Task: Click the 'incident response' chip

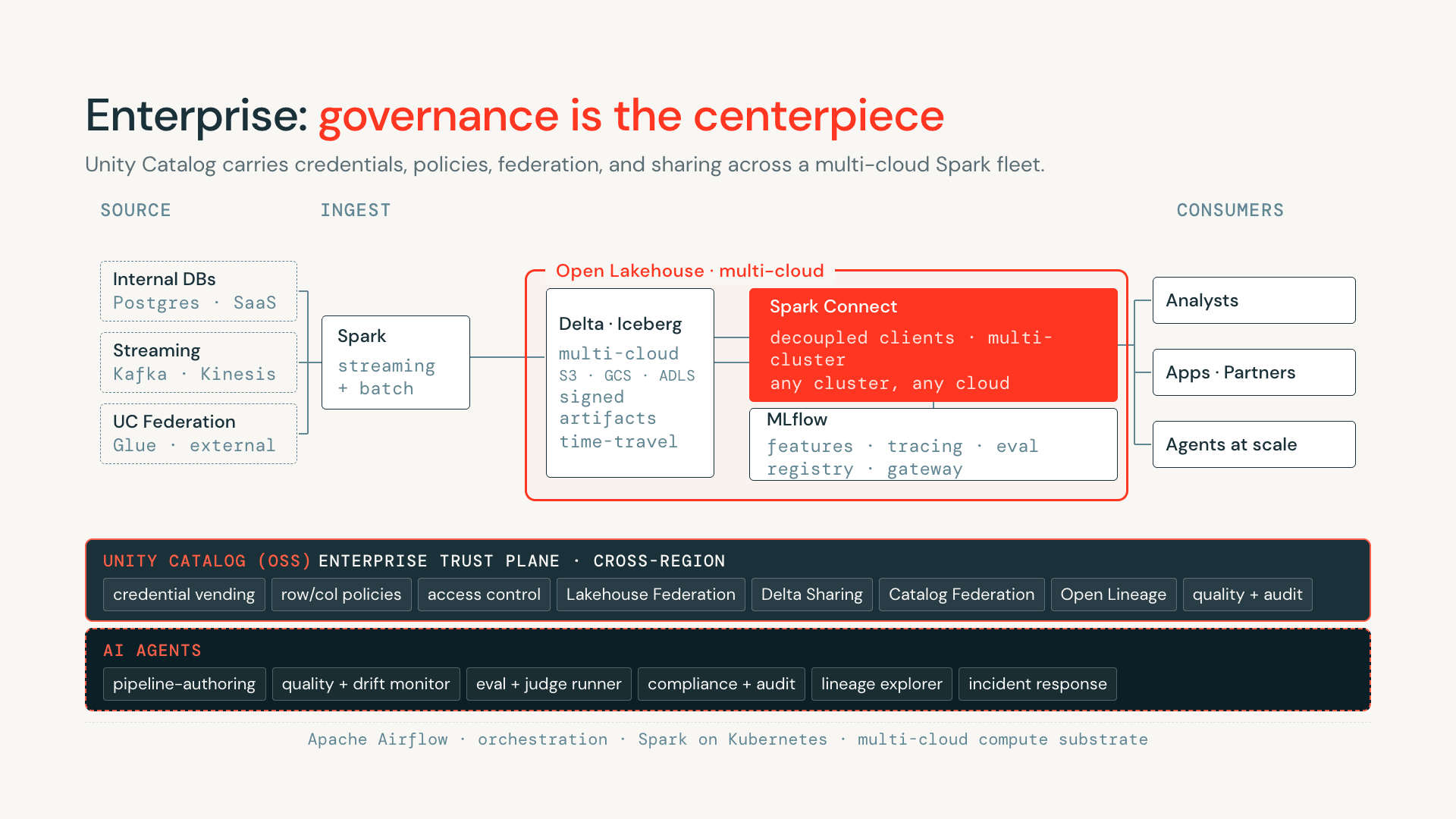Action: pos(1037,684)
